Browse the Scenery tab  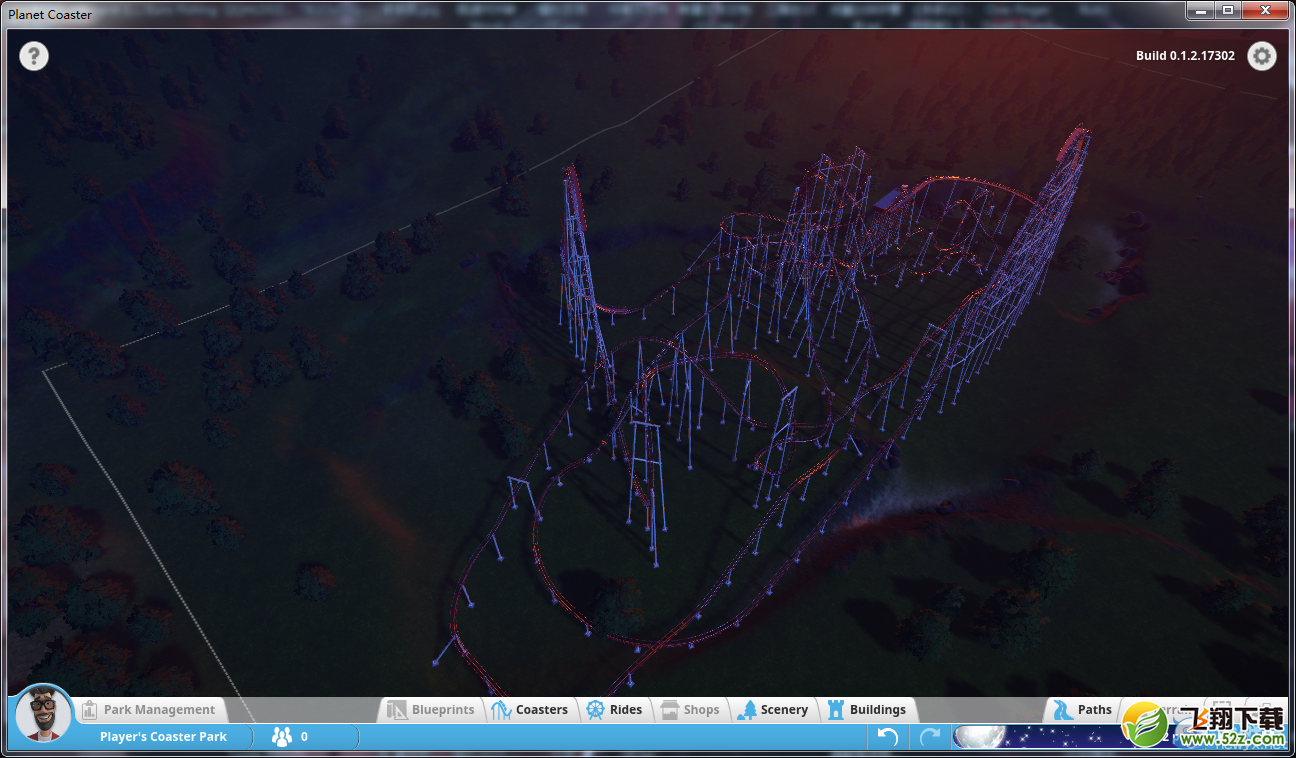[772, 710]
